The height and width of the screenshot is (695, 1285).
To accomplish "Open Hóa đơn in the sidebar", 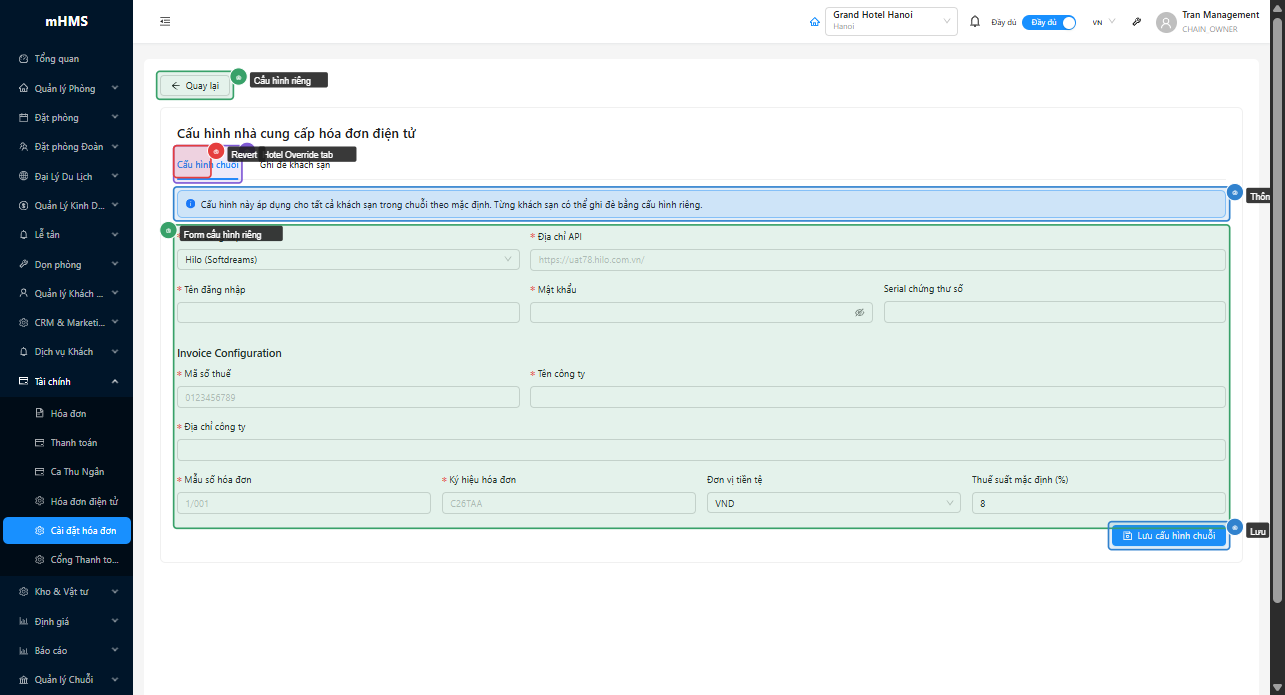I will point(67,413).
